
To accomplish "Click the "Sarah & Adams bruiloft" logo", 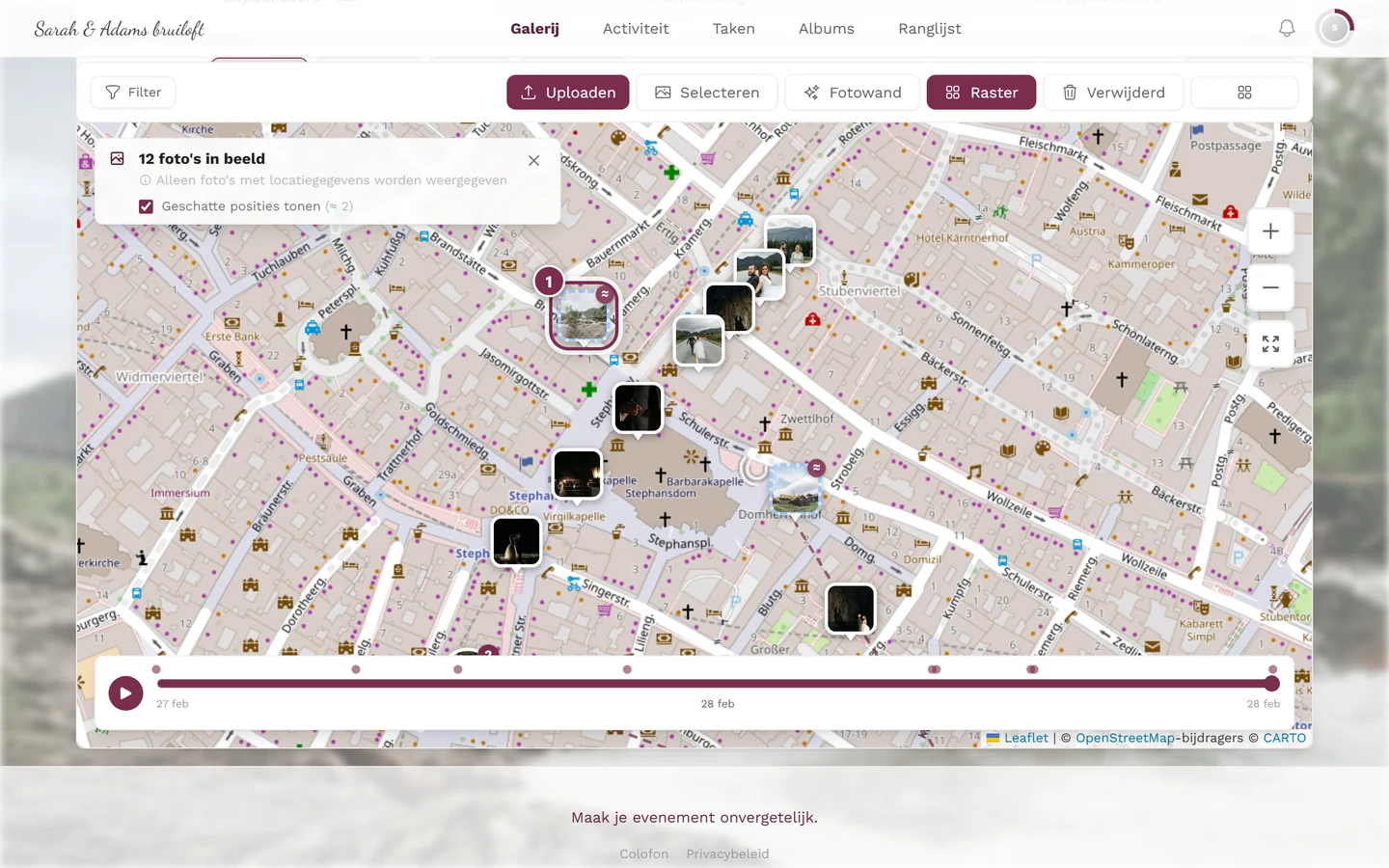I will tap(120, 29).
